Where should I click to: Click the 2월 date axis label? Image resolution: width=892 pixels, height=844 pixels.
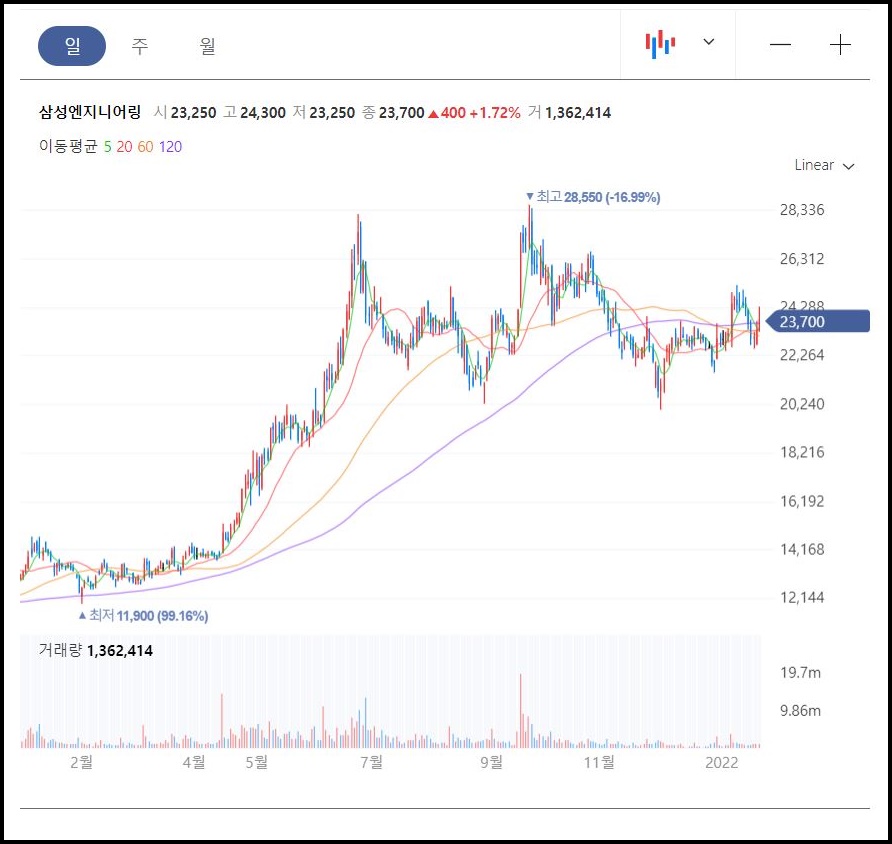point(81,762)
